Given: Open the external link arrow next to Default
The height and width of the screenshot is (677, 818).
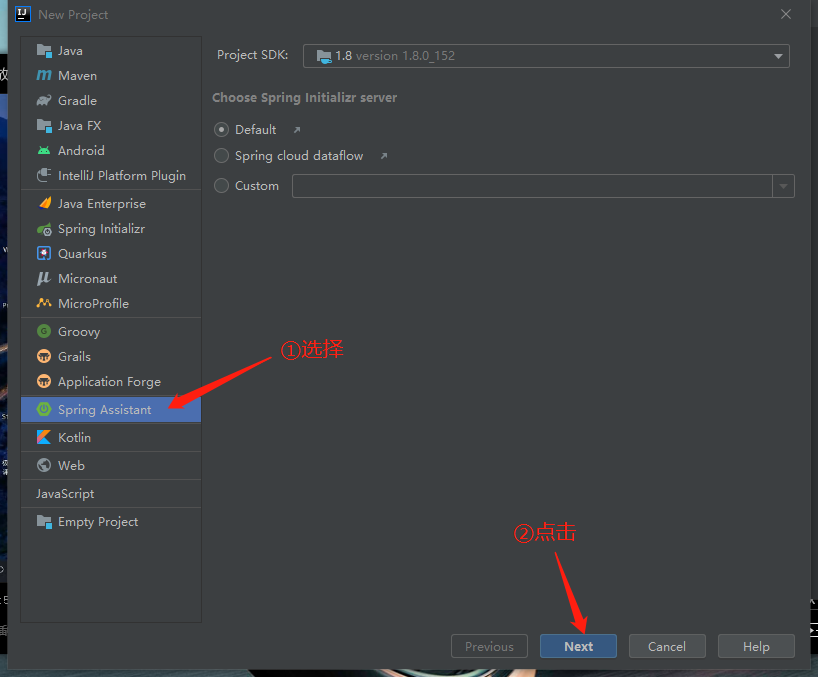Looking at the screenshot, I should [297, 130].
